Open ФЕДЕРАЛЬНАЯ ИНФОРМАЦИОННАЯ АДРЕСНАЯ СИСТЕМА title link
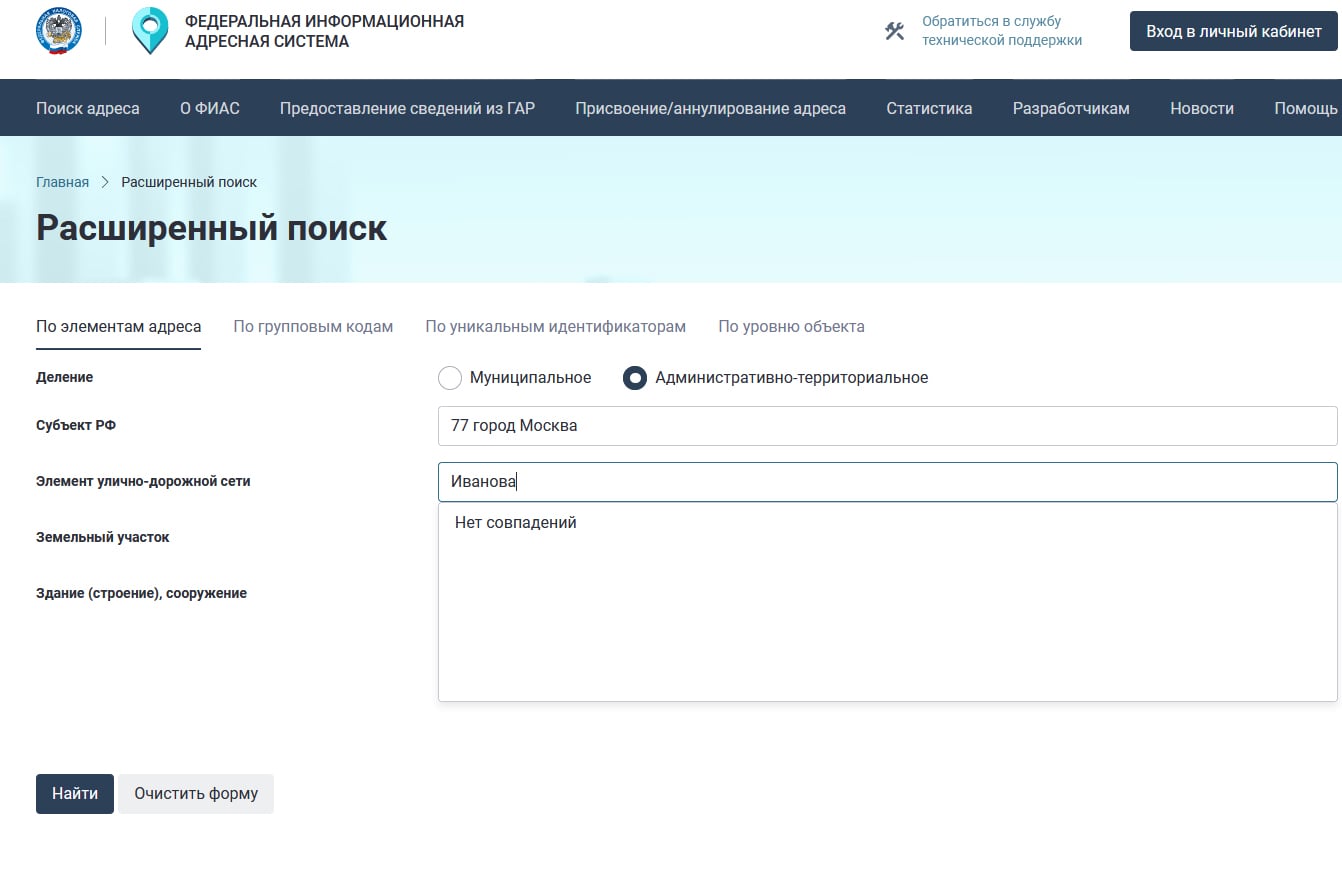 [x=324, y=31]
